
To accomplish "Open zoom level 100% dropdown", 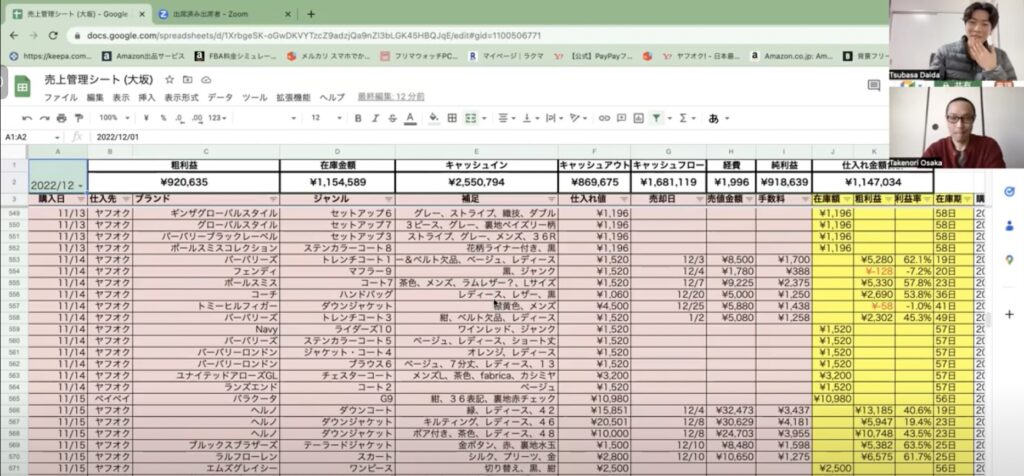I will click(x=114, y=118).
